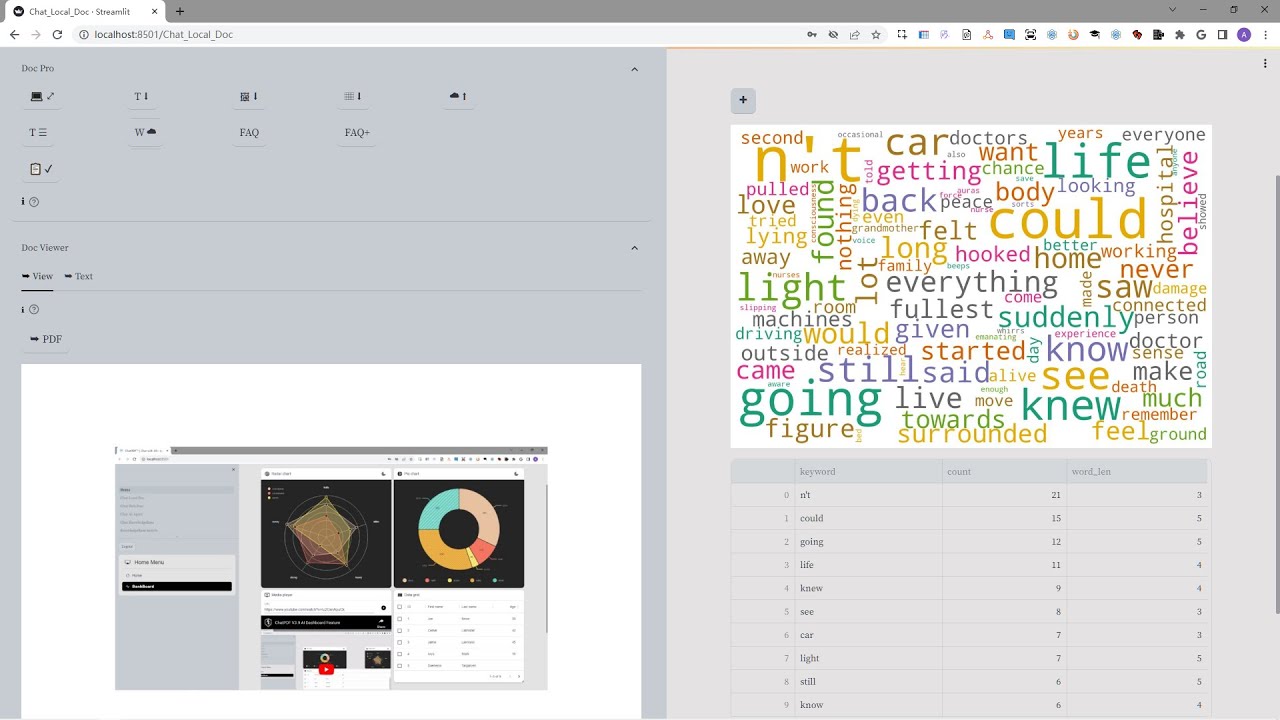Click the screenshot capture extension icon
Viewport: 1280px width, 720px height.
[902, 34]
